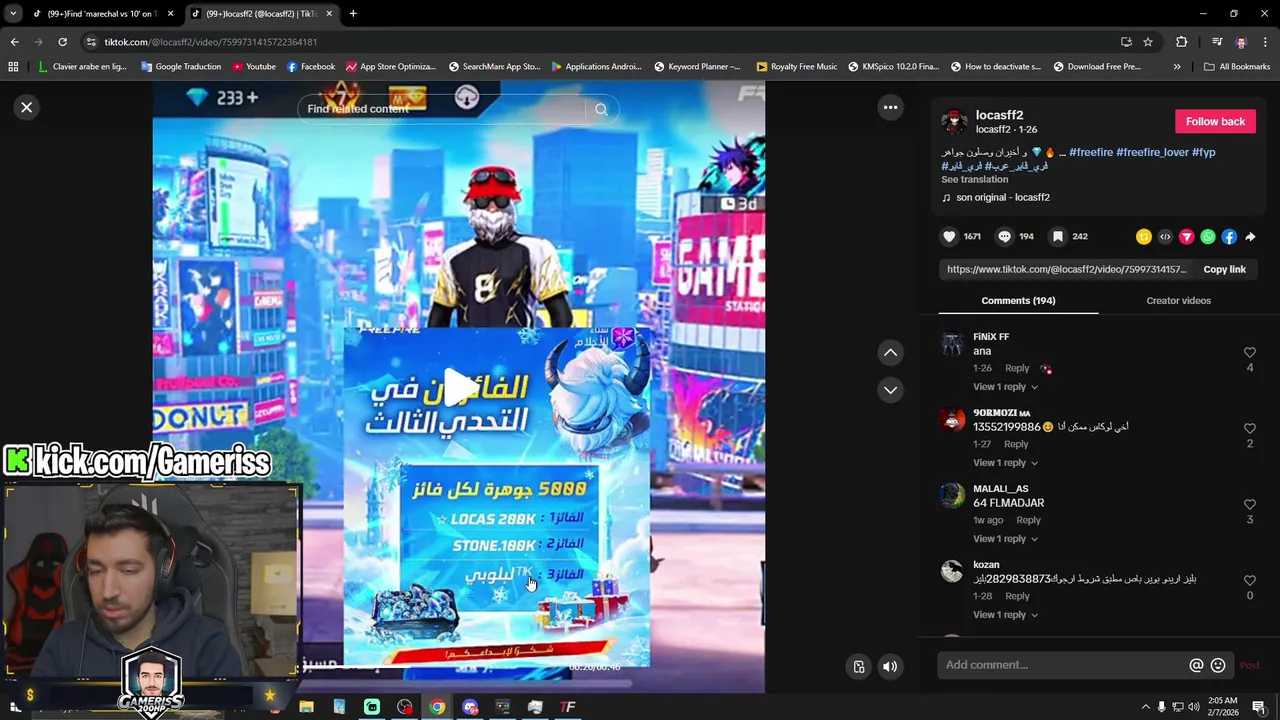Click the Chrome icon in taskbar
Screen dimensions: 1280x720
point(437,707)
